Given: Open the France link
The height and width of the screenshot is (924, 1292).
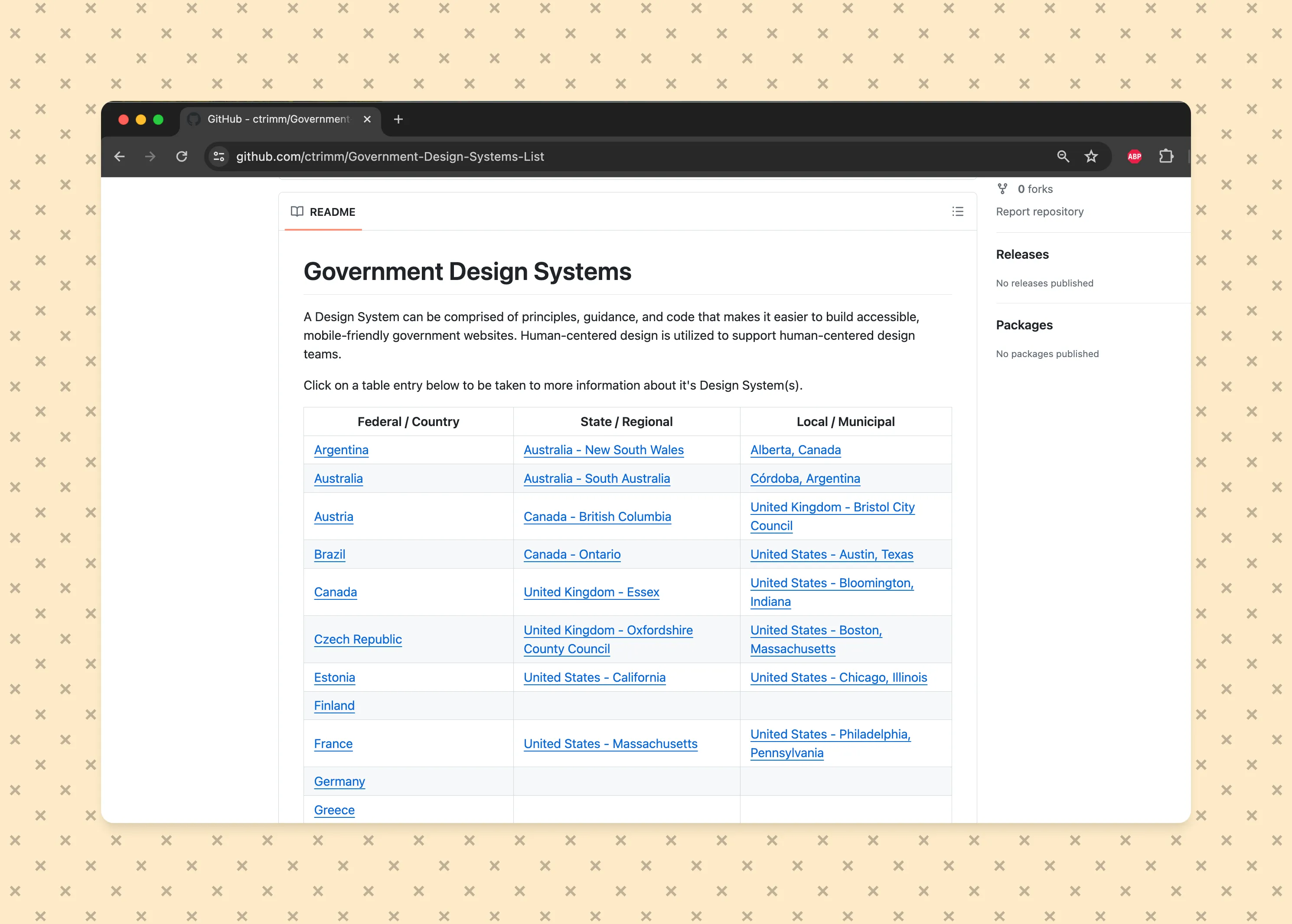Looking at the screenshot, I should (333, 744).
